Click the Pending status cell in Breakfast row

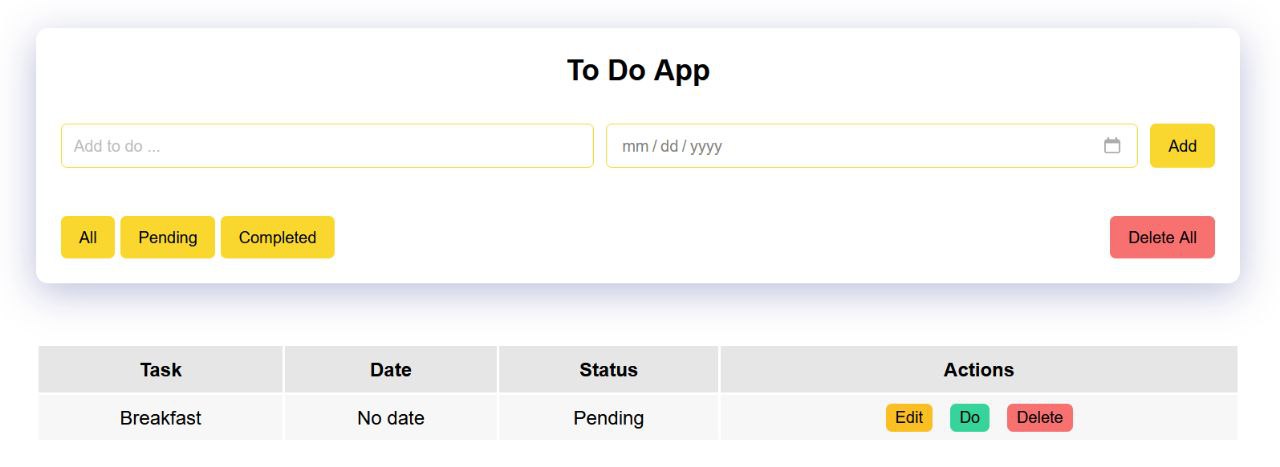(x=608, y=418)
